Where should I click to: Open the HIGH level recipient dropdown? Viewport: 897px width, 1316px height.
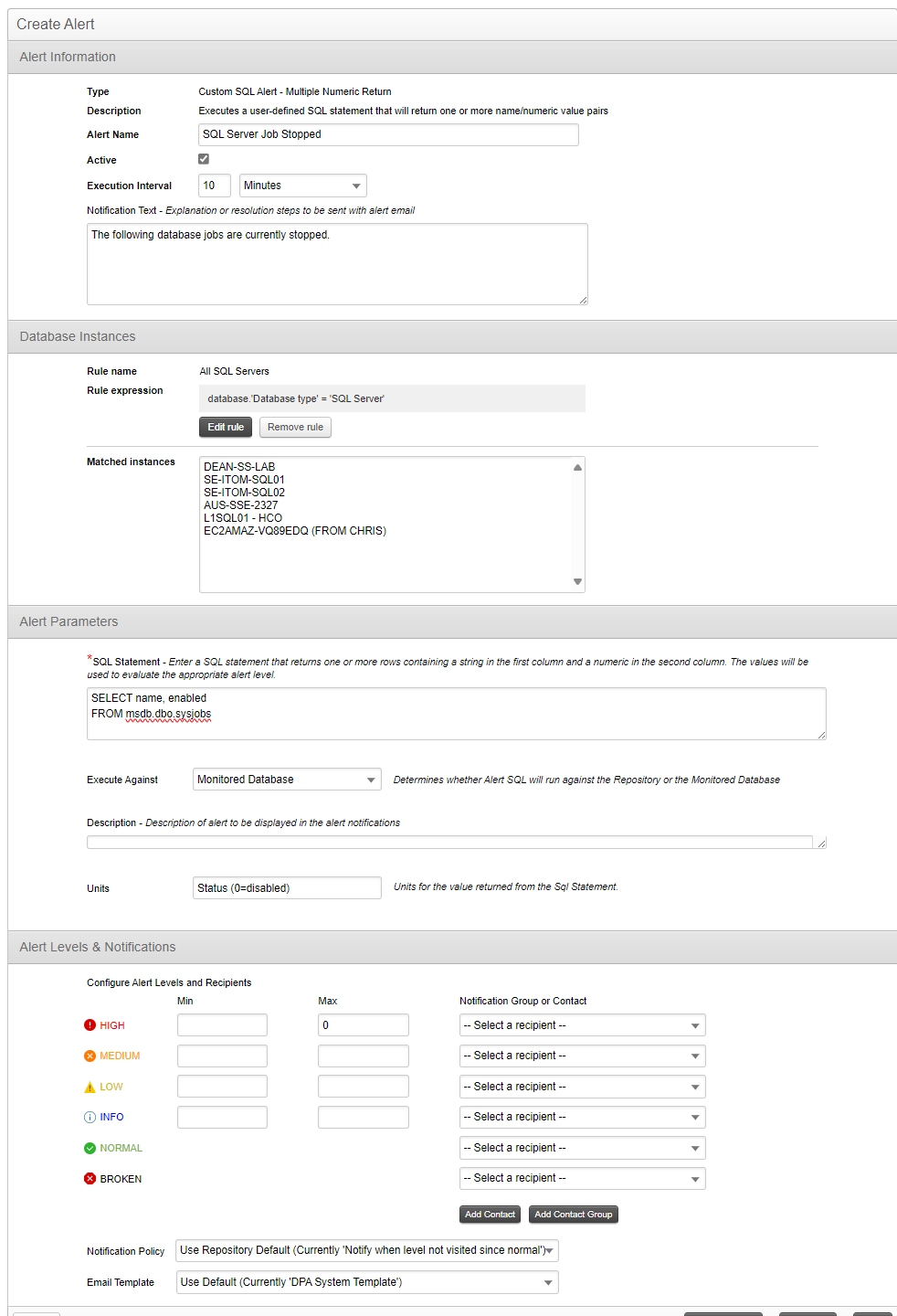582,1025
